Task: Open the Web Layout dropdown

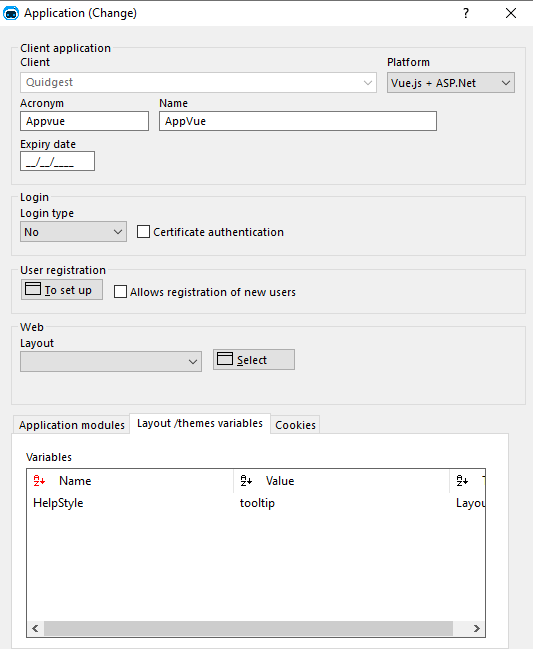Action: click(x=111, y=361)
